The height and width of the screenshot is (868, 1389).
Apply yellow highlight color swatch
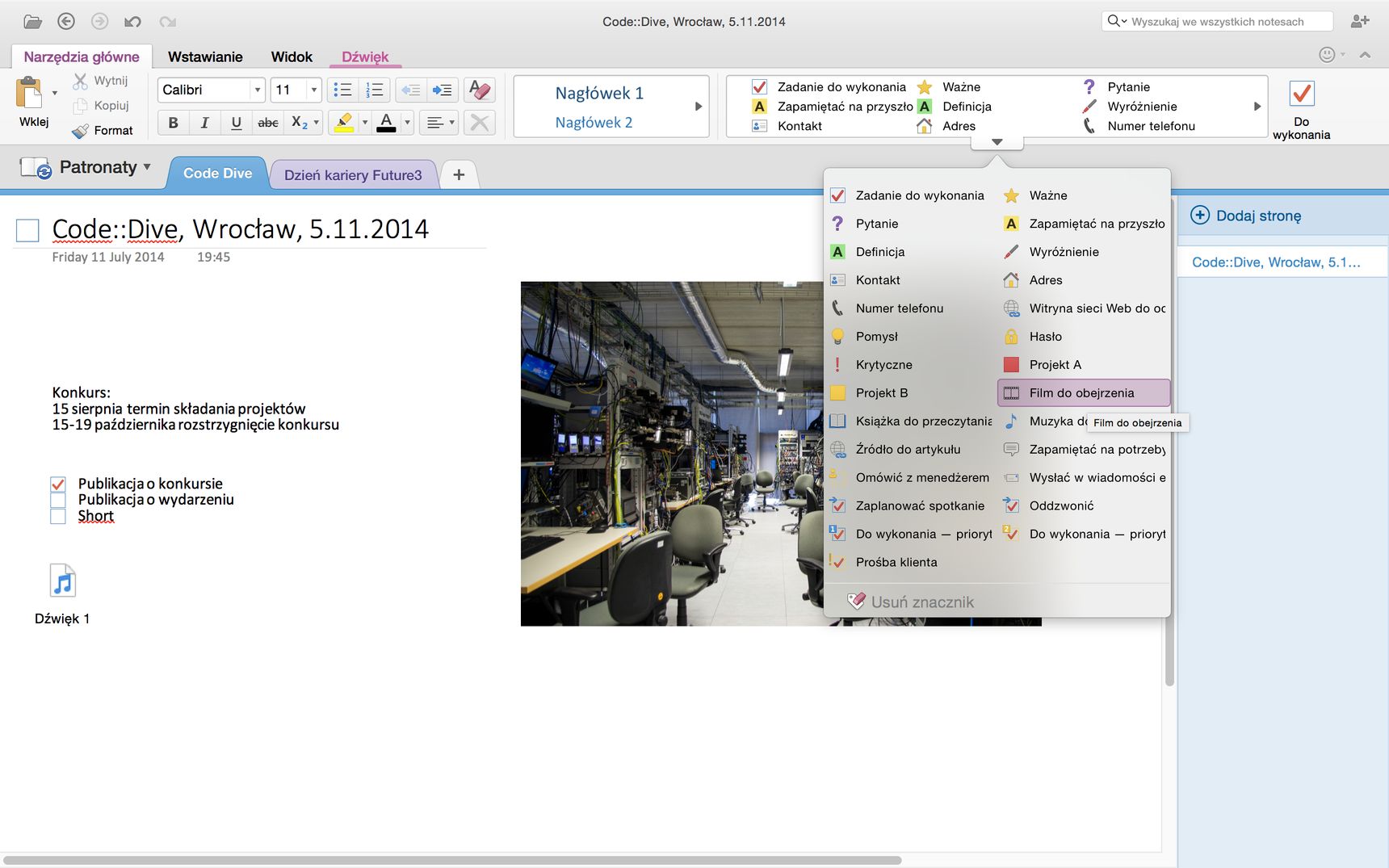pos(344,123)
